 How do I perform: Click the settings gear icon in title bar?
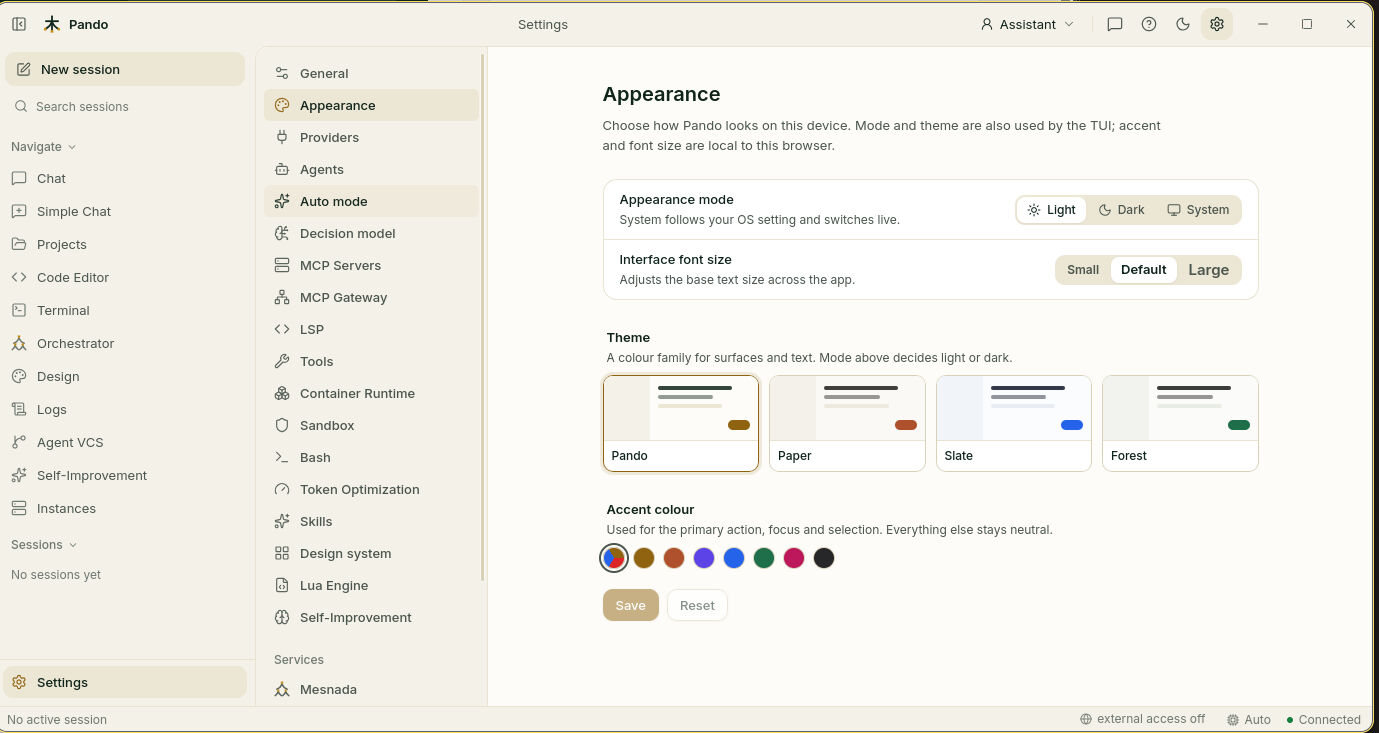(1217, 24)
